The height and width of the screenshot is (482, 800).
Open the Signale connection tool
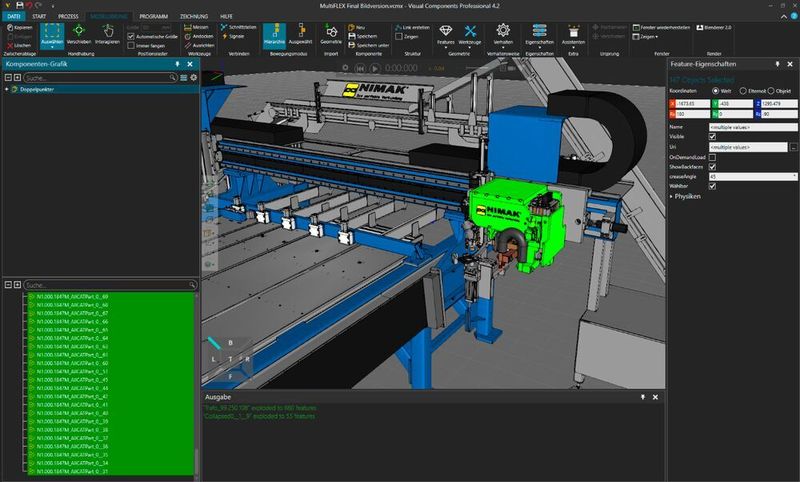[233, 37]
